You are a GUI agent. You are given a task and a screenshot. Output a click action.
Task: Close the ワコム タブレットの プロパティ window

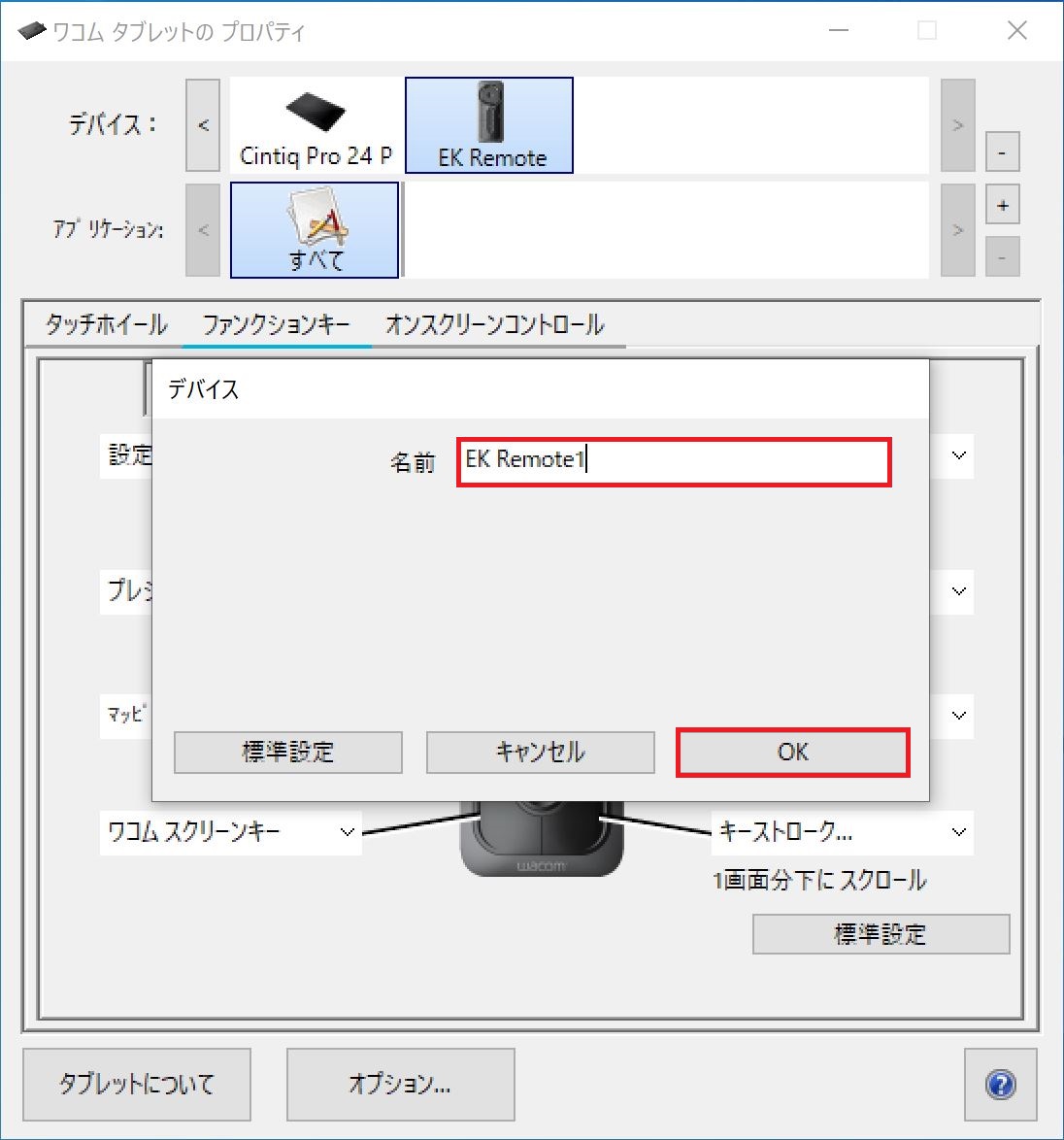pos(1016,30)
